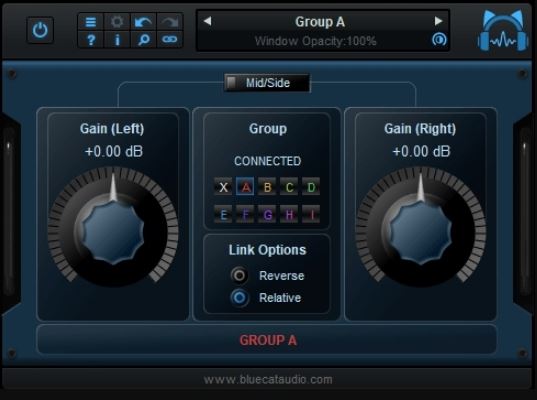
Task: Disconnect group with the X button
Action: tap(223, 187)
